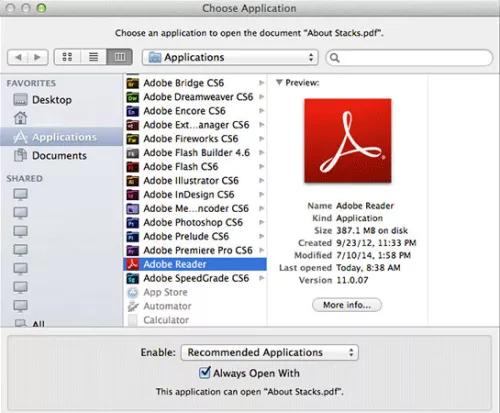This screenshot has height=413, width=500.
Task: Switch to column view
Action: [x=120, y=57]
